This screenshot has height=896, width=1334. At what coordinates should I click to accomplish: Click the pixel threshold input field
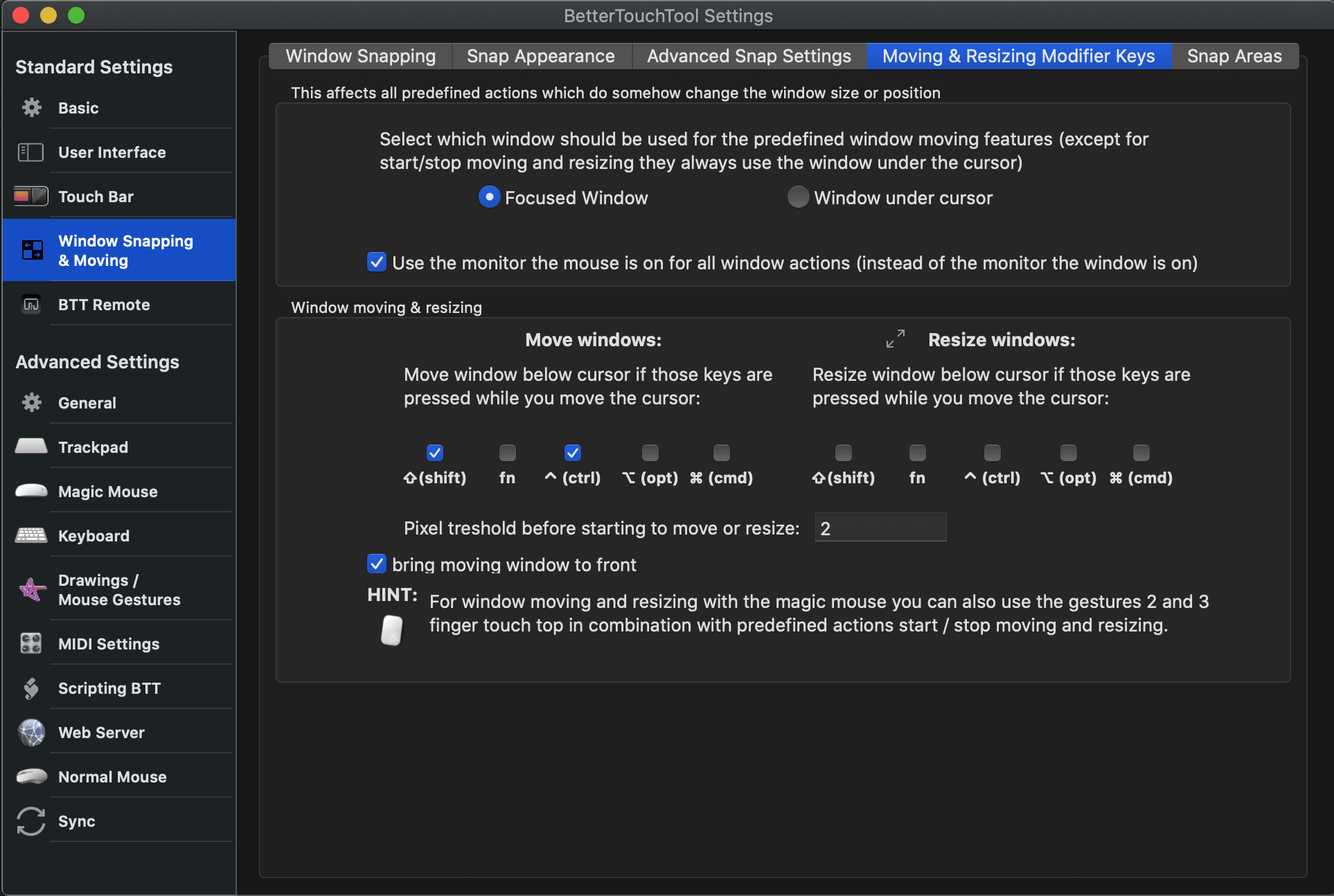click(880, 528)
